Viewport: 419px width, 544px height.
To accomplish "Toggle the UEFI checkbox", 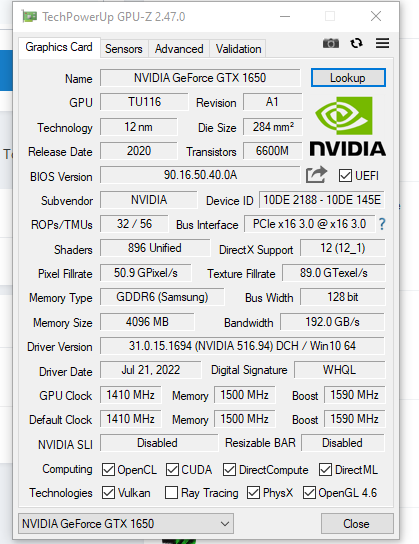I will point(345,176).
